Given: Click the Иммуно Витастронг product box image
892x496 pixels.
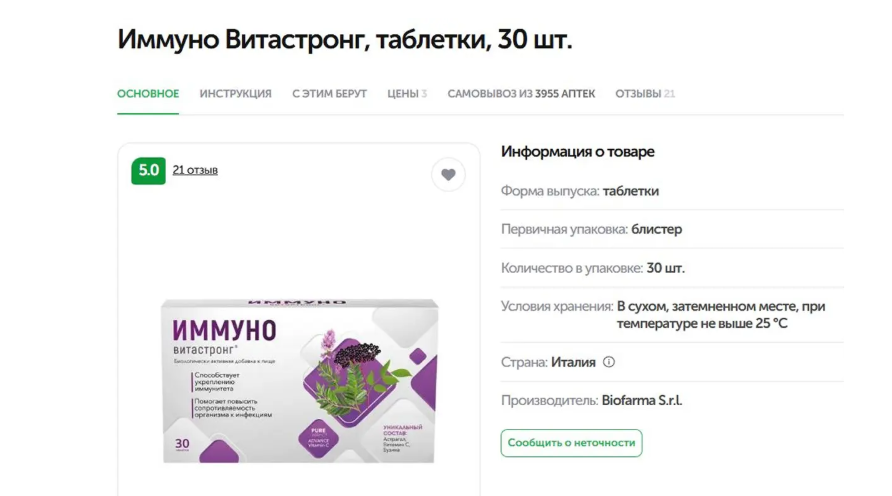Looking at the screenshot, I should 300,381.
